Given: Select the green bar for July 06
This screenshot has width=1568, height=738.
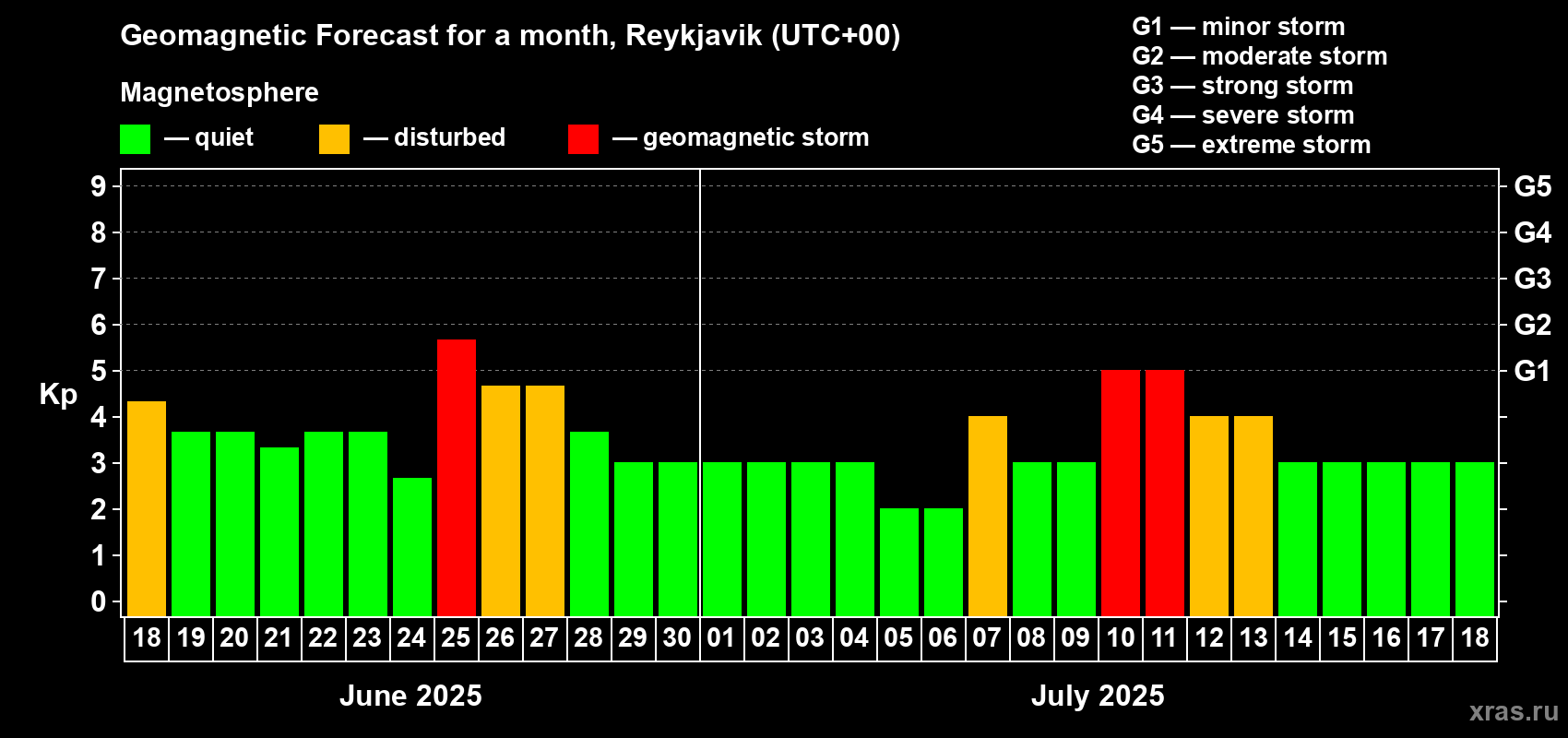Looking at the screenshot, I should click(x=944, y=563).
